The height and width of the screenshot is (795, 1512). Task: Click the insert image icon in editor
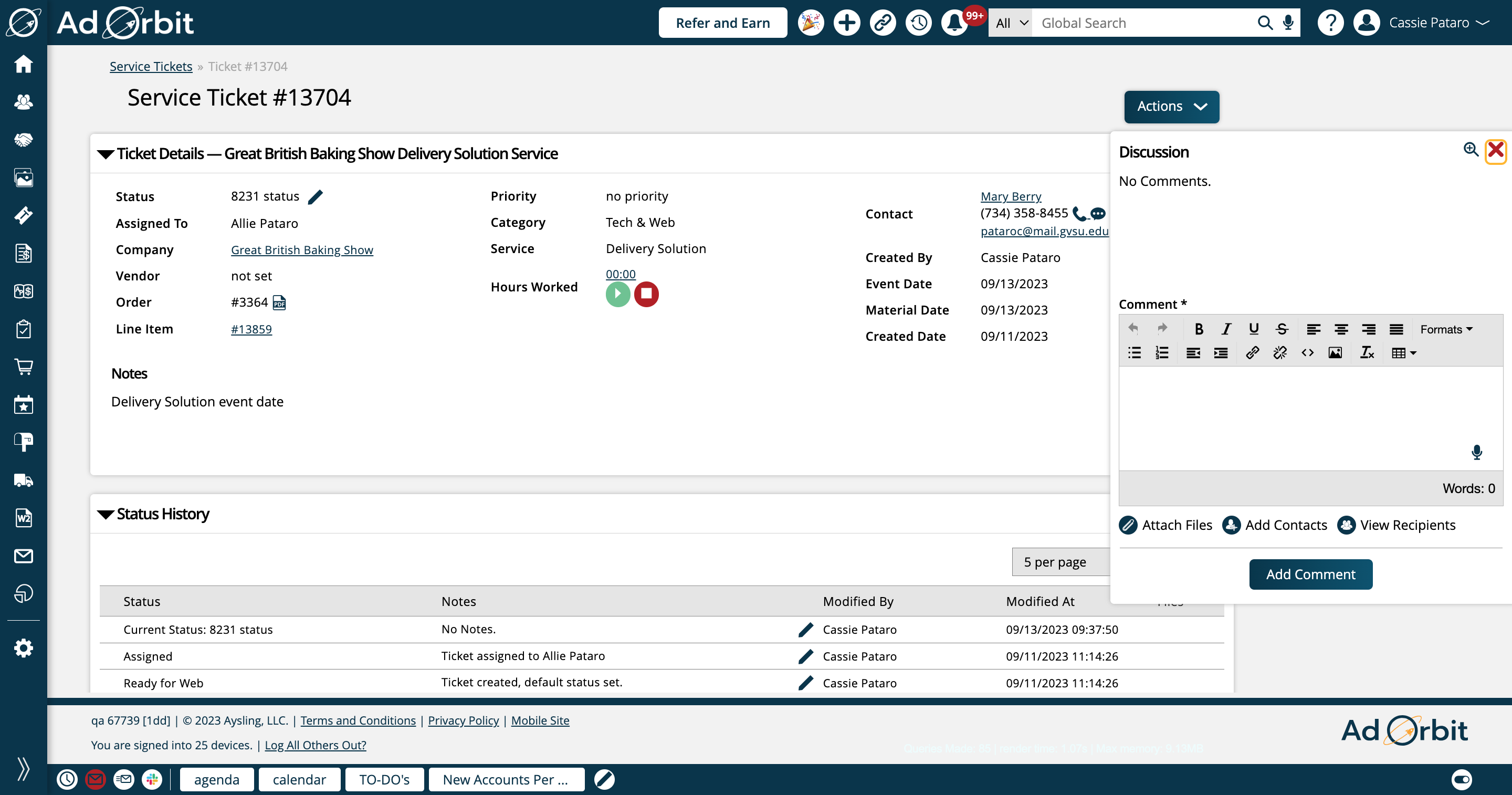1335,353
